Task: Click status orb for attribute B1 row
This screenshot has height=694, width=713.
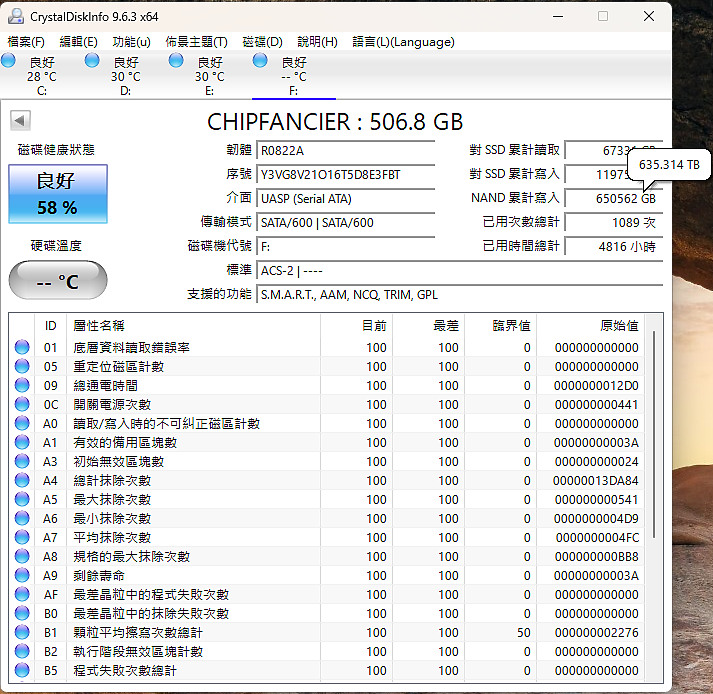Action: (22, 632)
